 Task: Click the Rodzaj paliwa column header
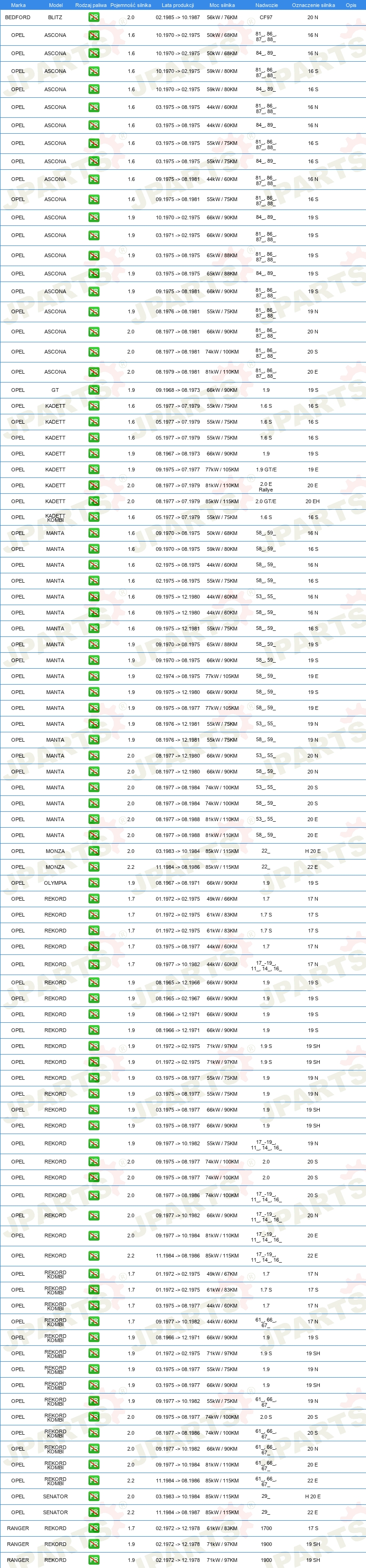point(91,5)
